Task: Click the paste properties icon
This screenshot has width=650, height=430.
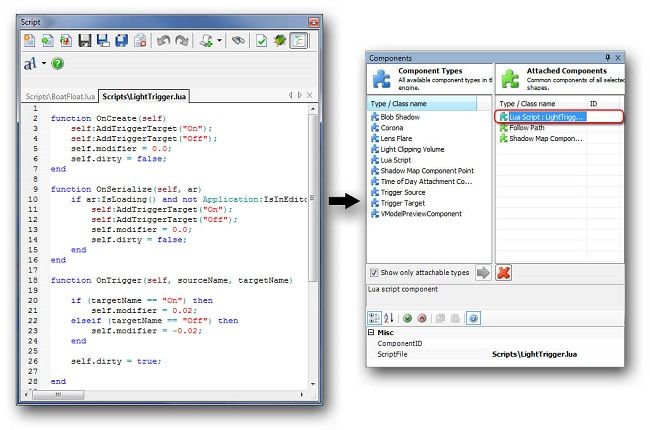Action: tap(455, 318)
